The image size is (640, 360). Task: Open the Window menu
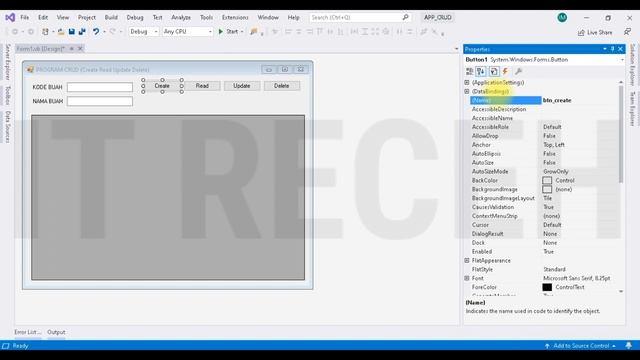[268, 18]
